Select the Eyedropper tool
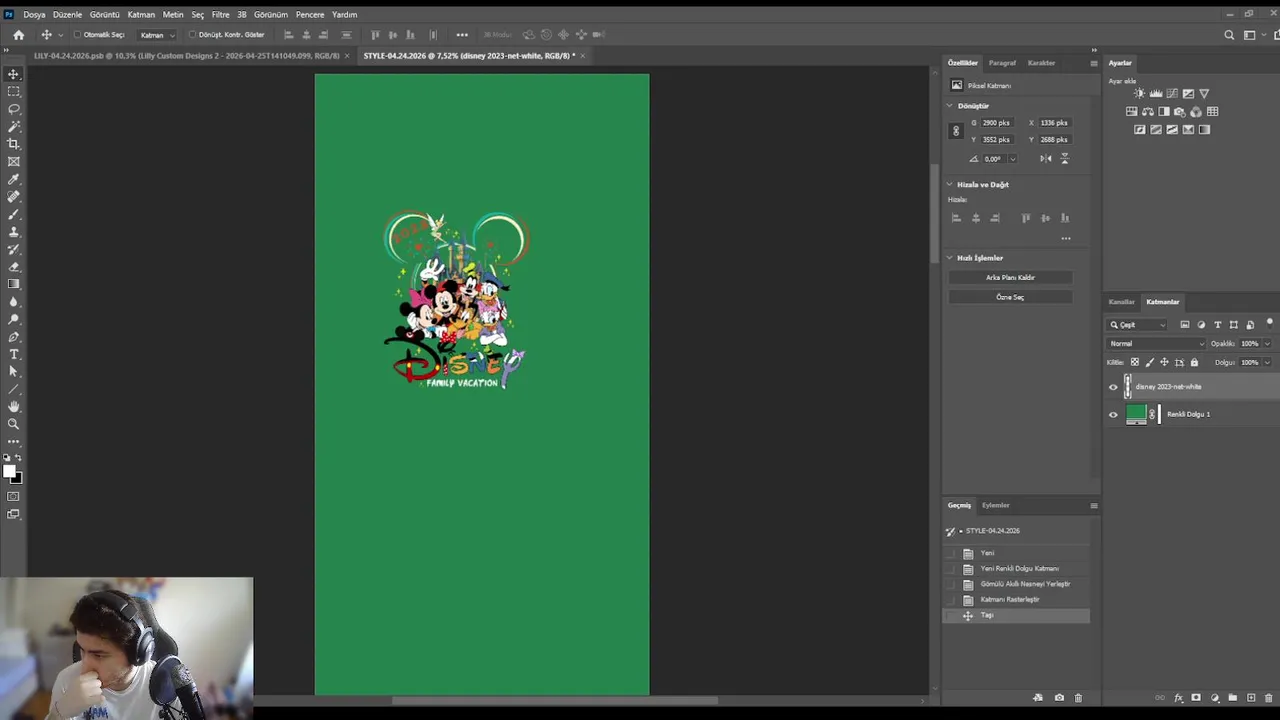The height and width of the screenshot is (720, 1280). tap(14, 179)
